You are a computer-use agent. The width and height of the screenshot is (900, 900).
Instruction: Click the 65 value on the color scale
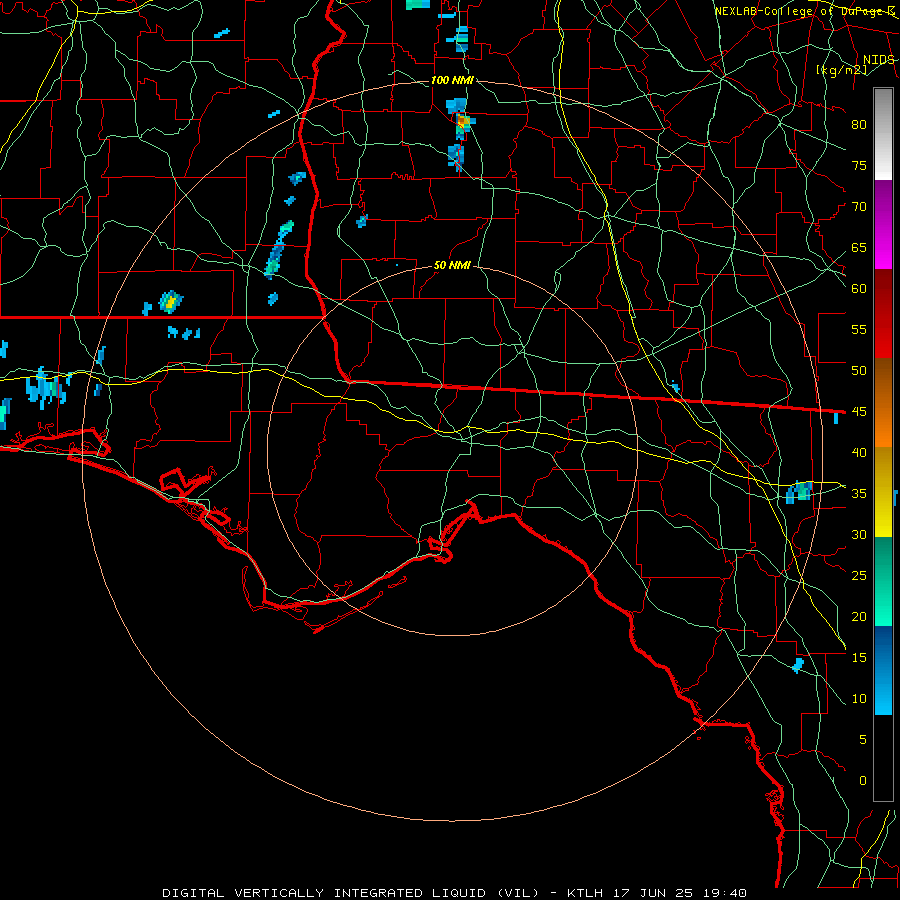(x=859, y=248)
